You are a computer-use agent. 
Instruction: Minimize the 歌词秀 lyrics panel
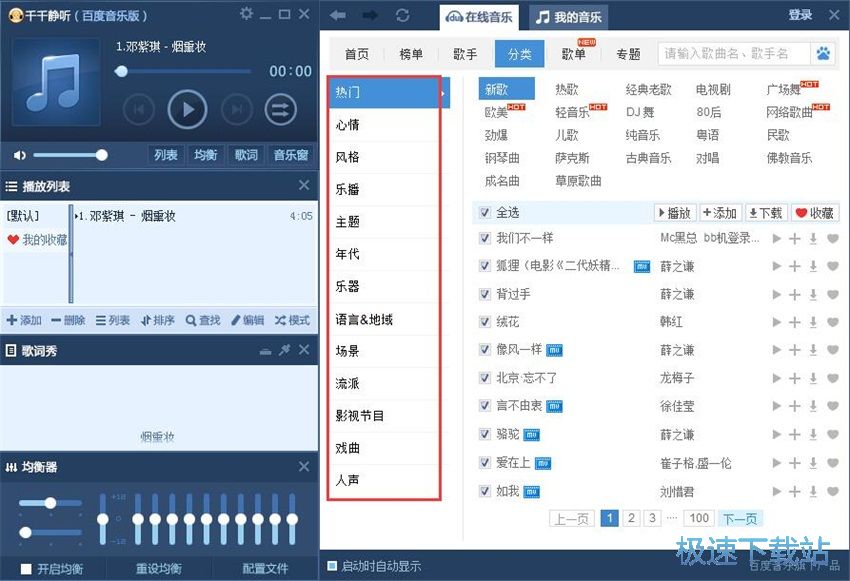pos(265,351)
